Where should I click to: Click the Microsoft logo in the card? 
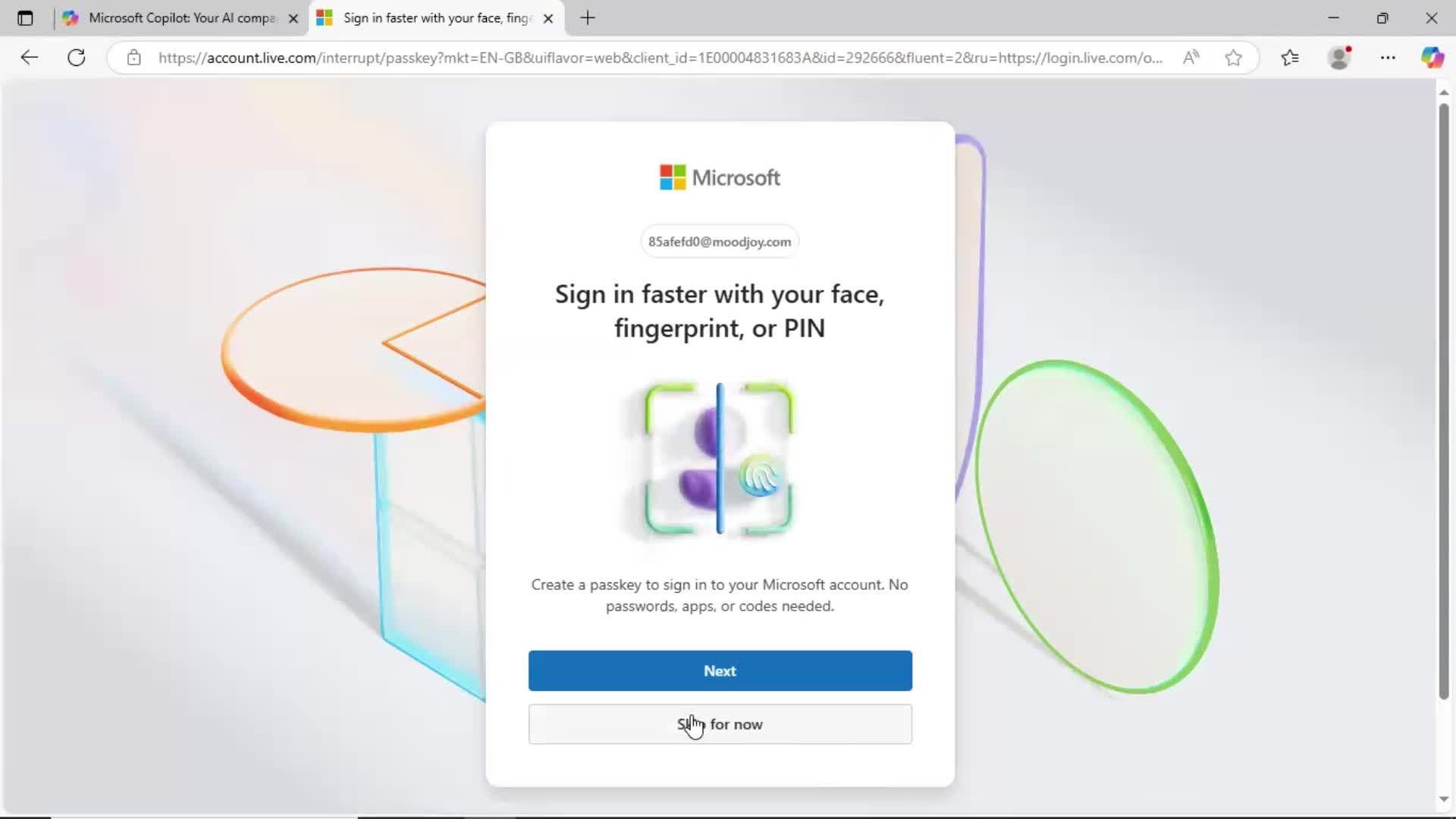pos(720,177)
